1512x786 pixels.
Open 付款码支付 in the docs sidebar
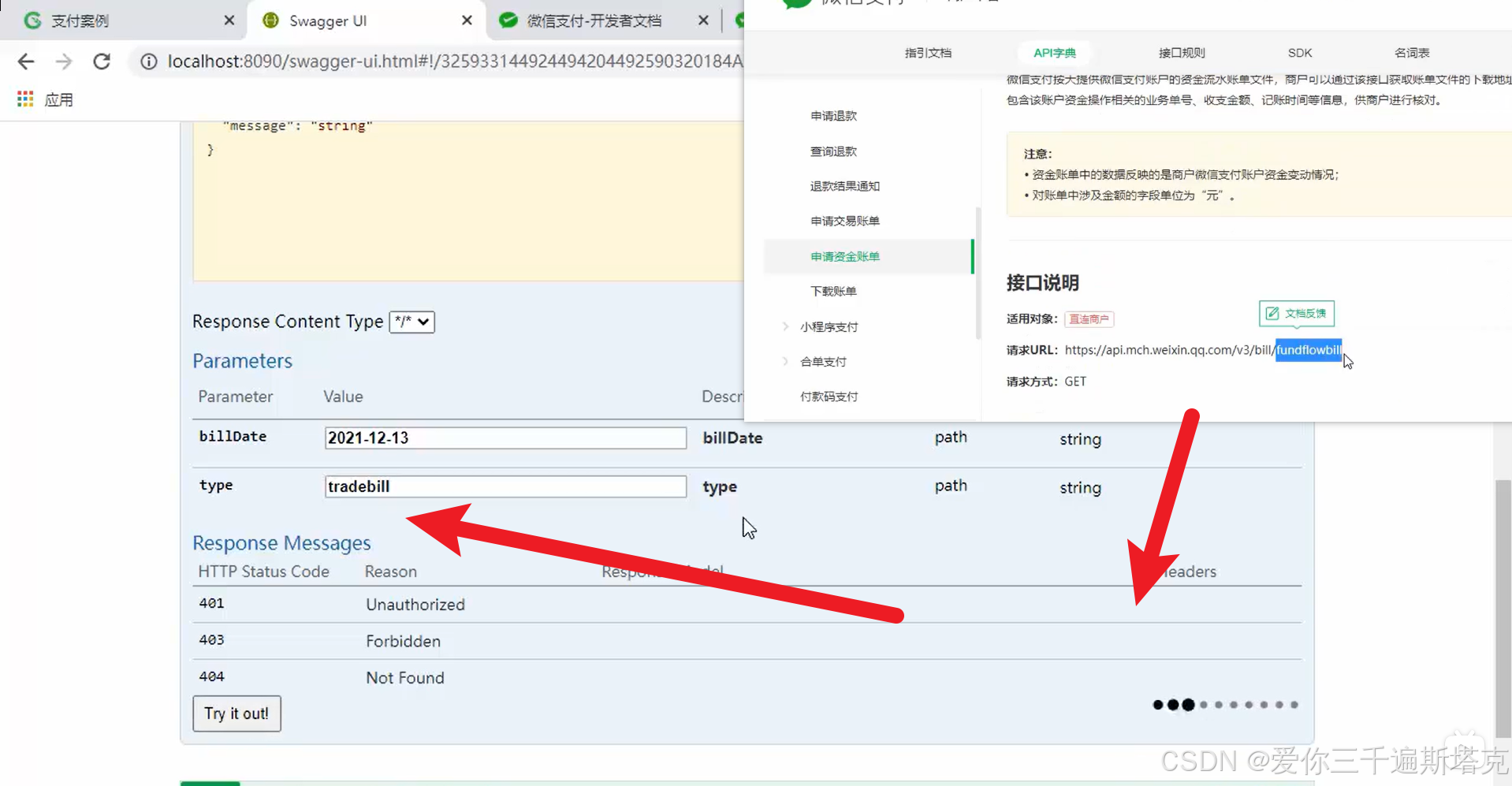(x=829, y=397)
